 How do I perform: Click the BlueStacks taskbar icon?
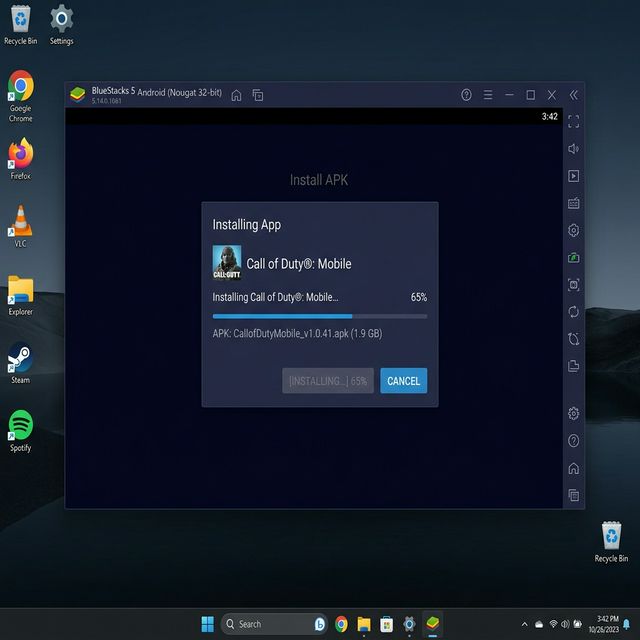pos(432,624)
